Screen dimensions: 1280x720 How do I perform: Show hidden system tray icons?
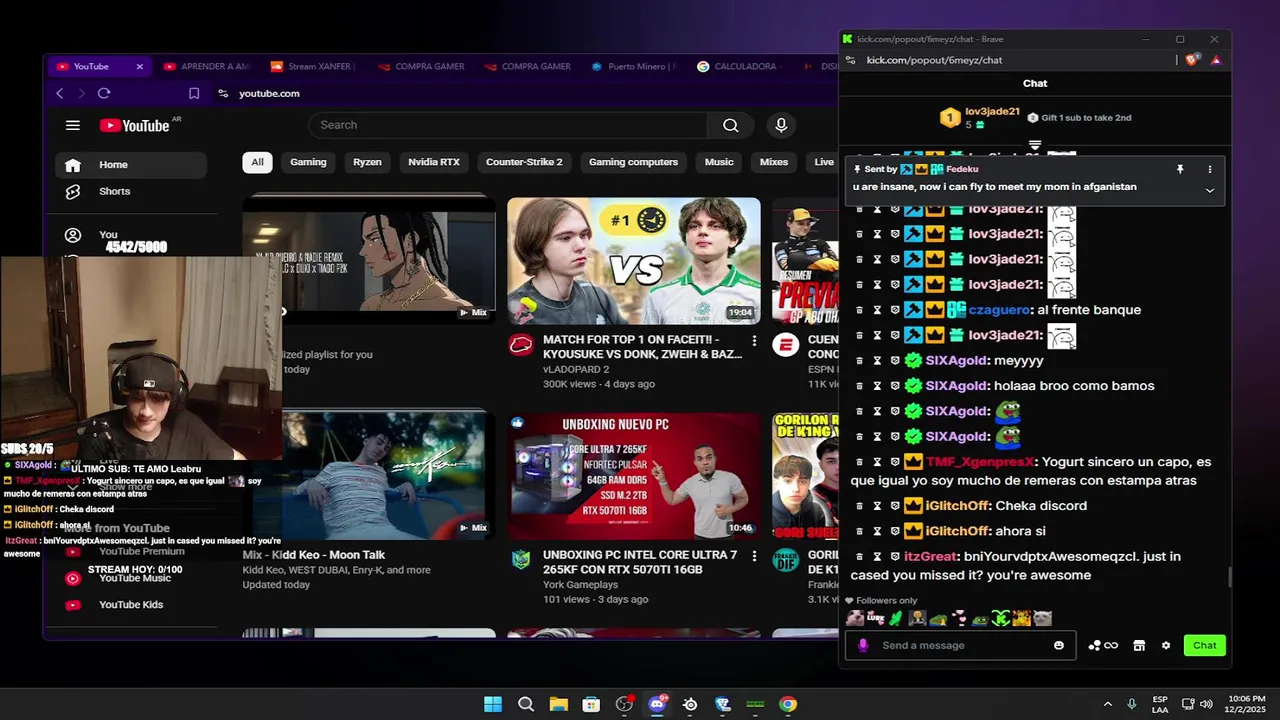(1107, 704)
